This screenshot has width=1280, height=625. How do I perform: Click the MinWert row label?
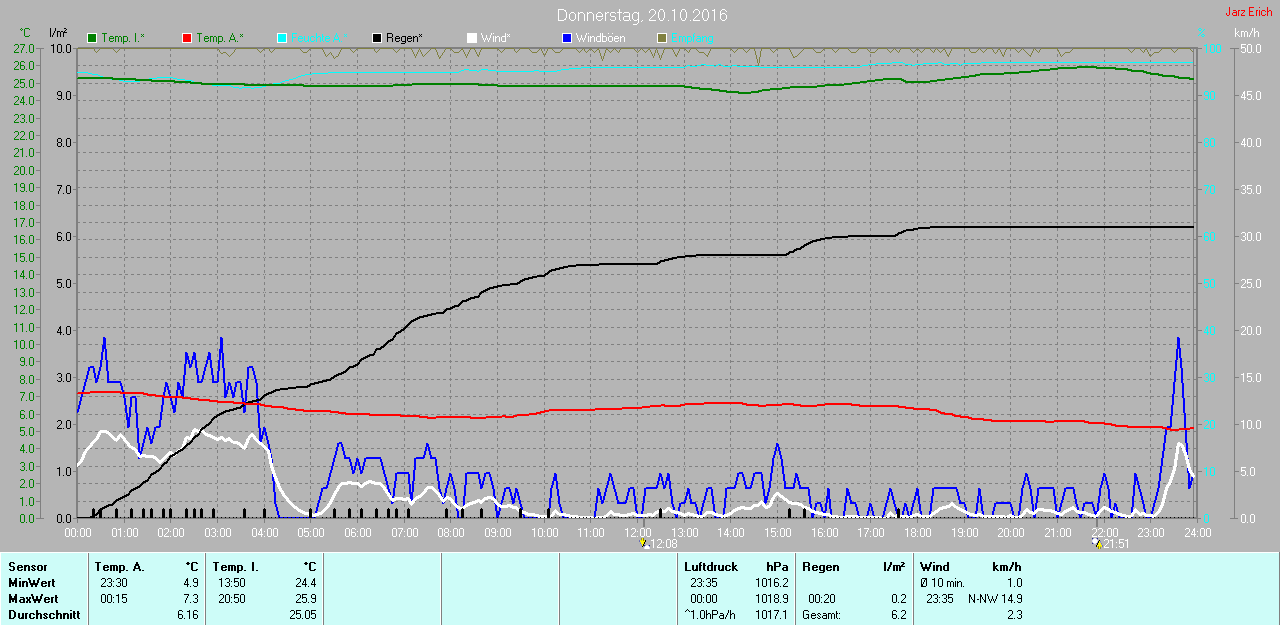(x=30, y=583)
